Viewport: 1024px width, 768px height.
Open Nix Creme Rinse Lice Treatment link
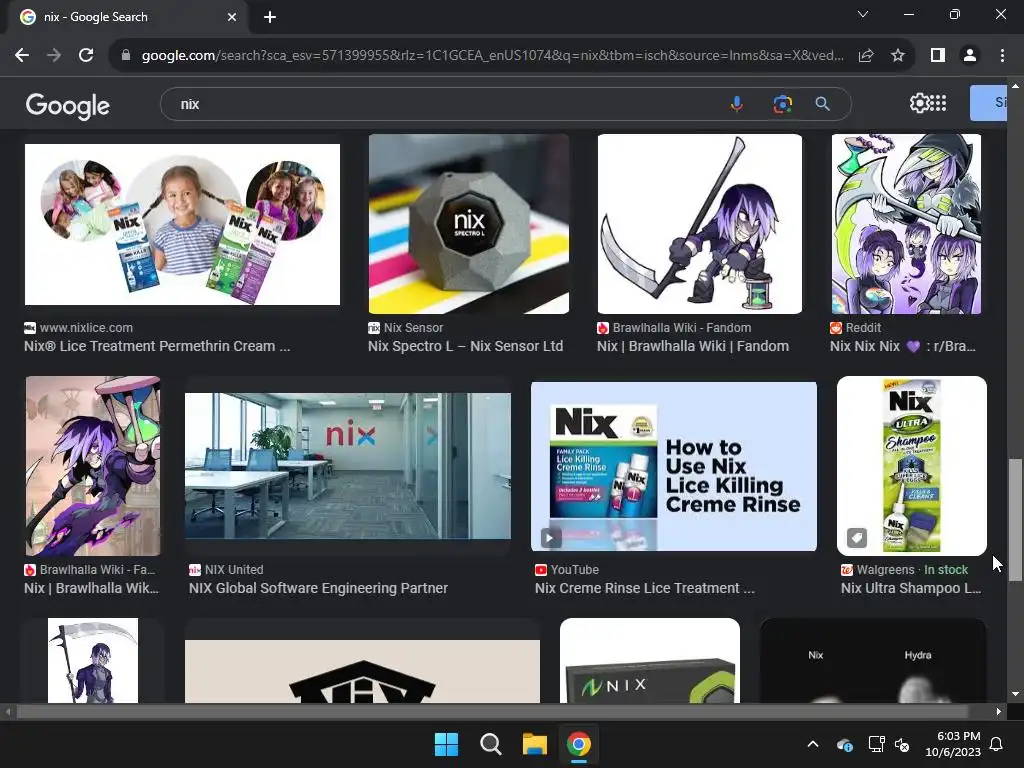[x=645, y=588]
